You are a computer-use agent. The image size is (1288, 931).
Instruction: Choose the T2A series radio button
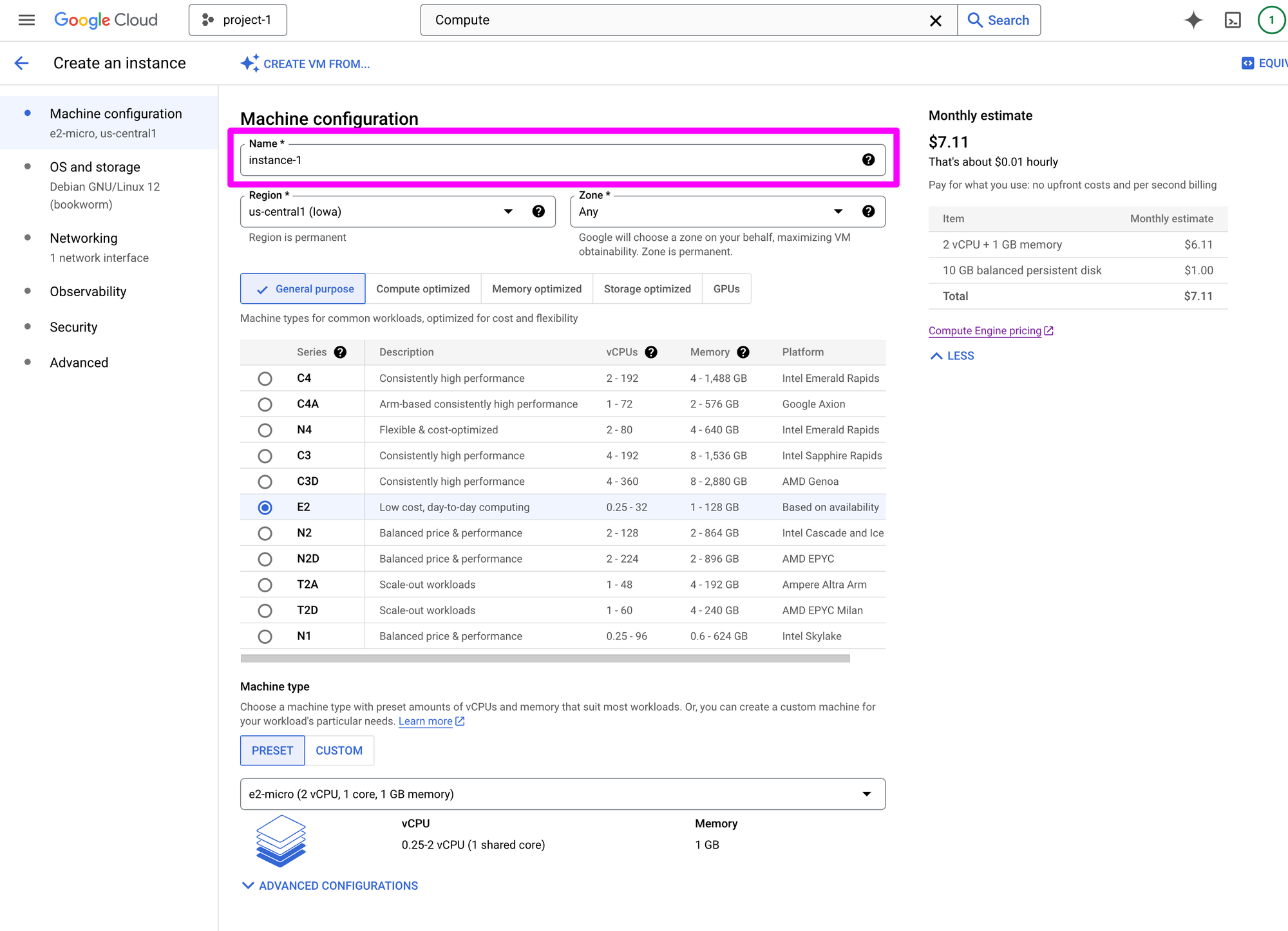(x=265, y=585)
